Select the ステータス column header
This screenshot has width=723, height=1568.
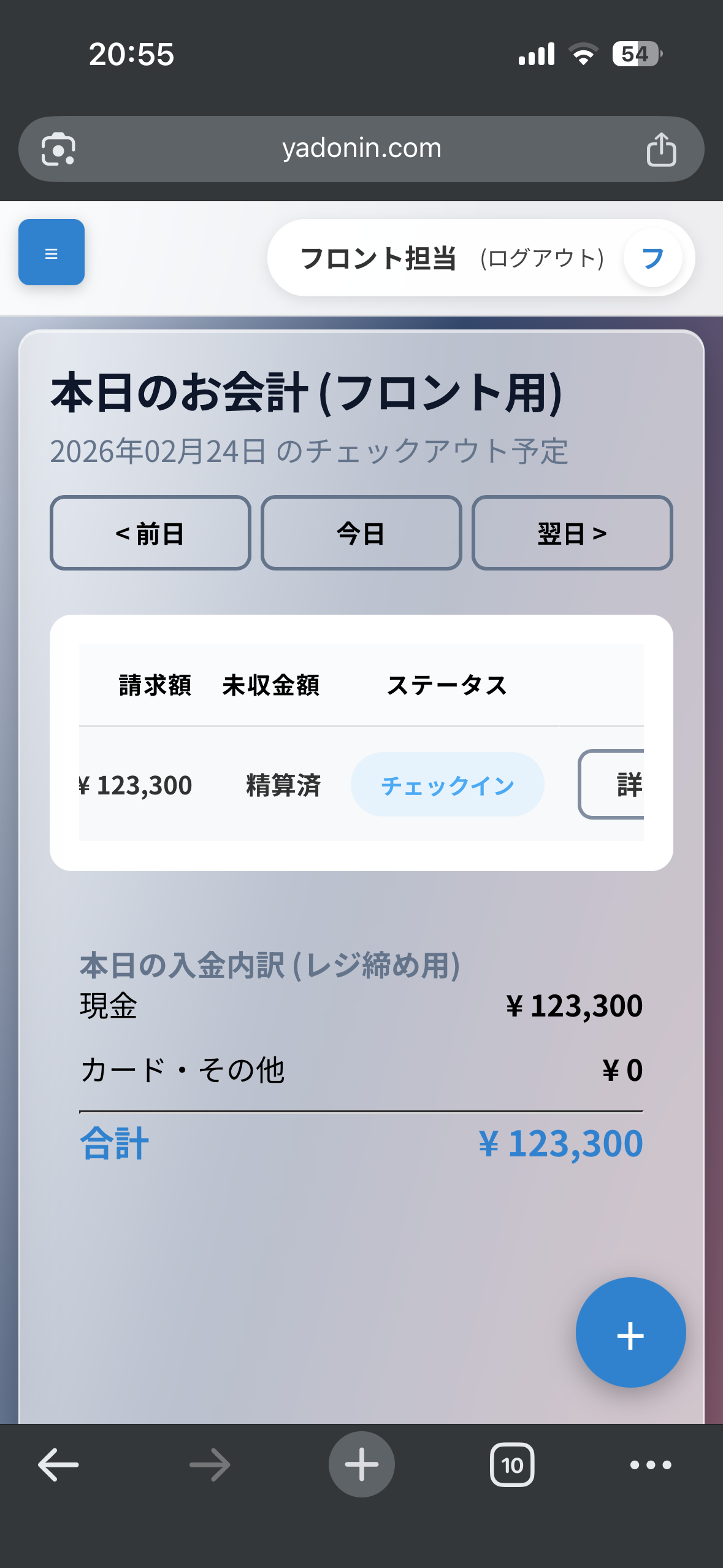tap(447, 685)
